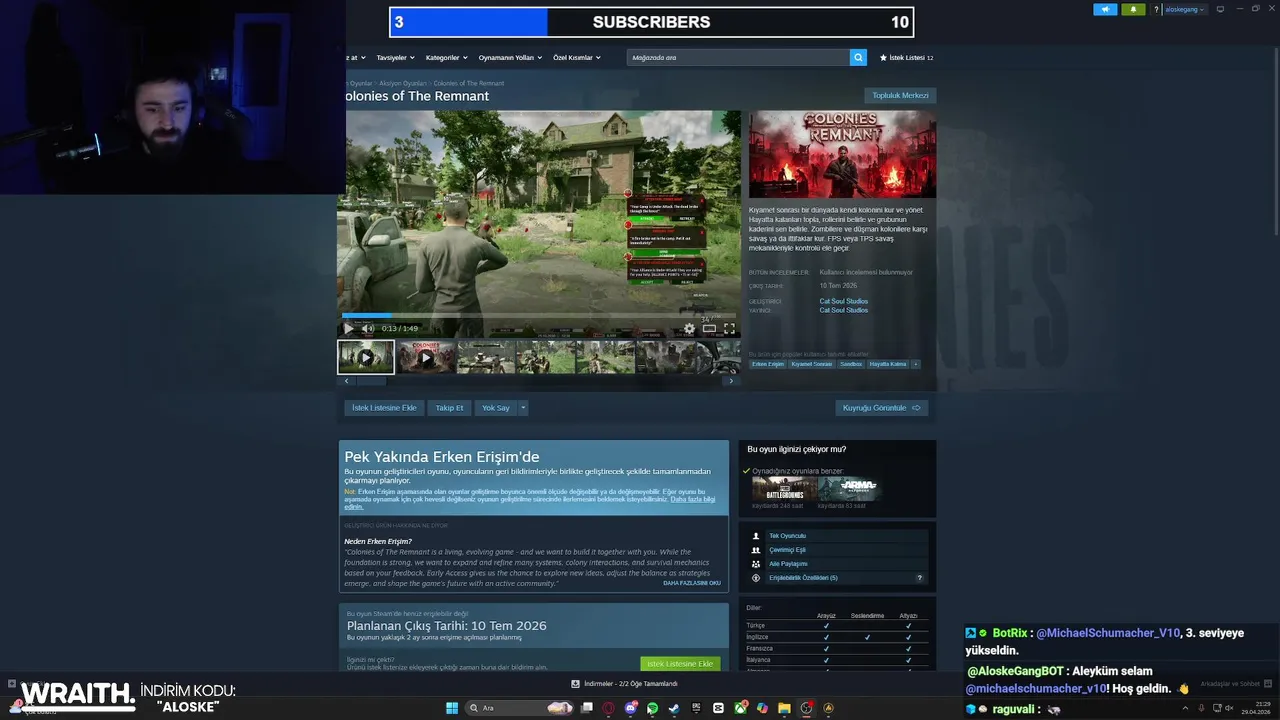Expand 'DAHA FAZLASINI OKU' in early access text

tap(692, 583)
